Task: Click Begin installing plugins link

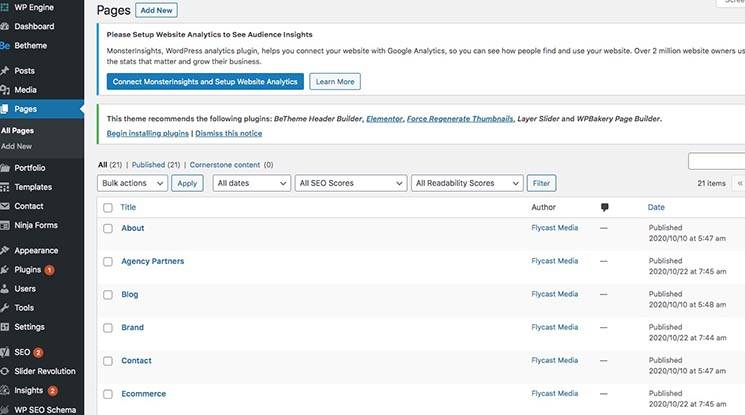Action: (148, 134)
